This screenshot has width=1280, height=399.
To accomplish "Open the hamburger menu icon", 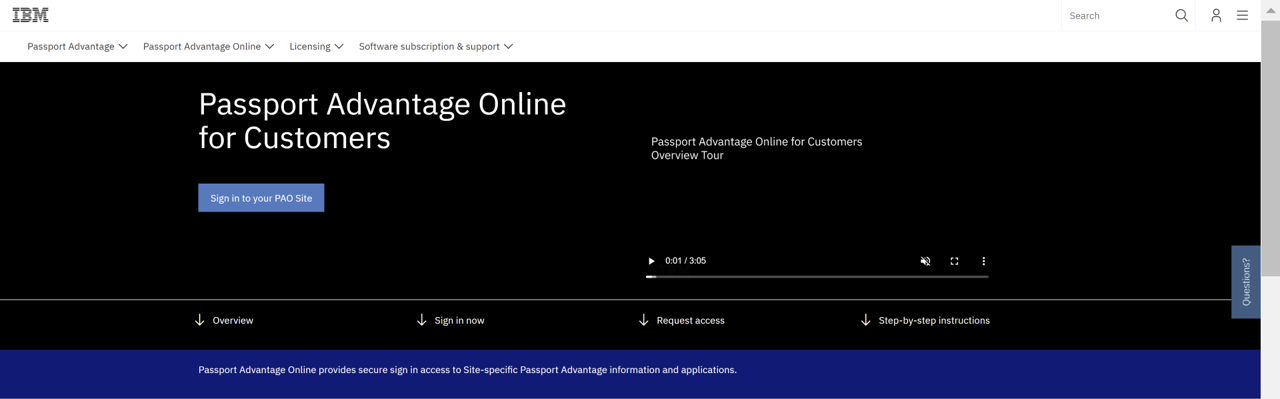I will tap(1242, 15).
